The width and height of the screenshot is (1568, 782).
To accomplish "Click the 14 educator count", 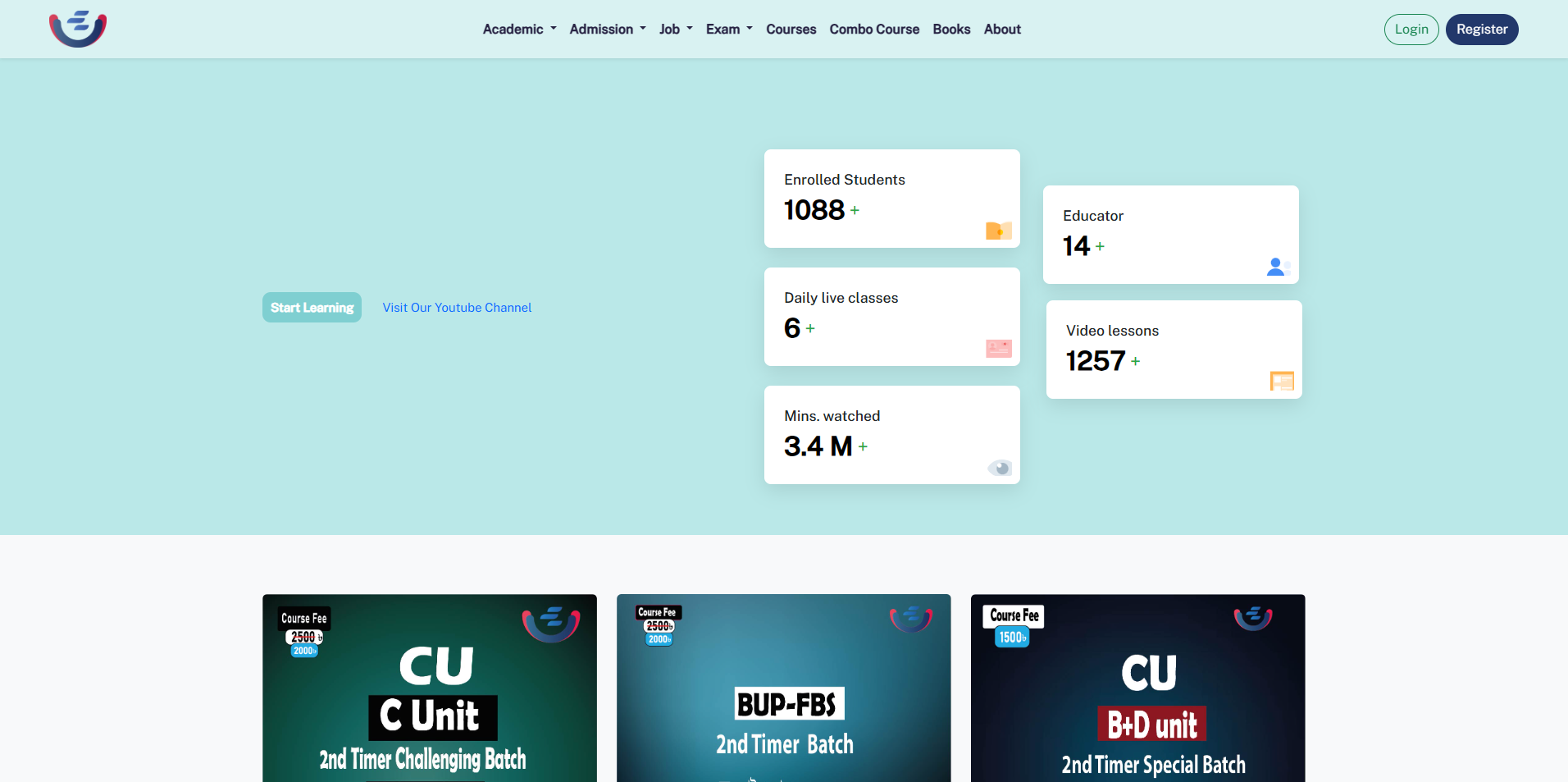I will click(1076, 246).
